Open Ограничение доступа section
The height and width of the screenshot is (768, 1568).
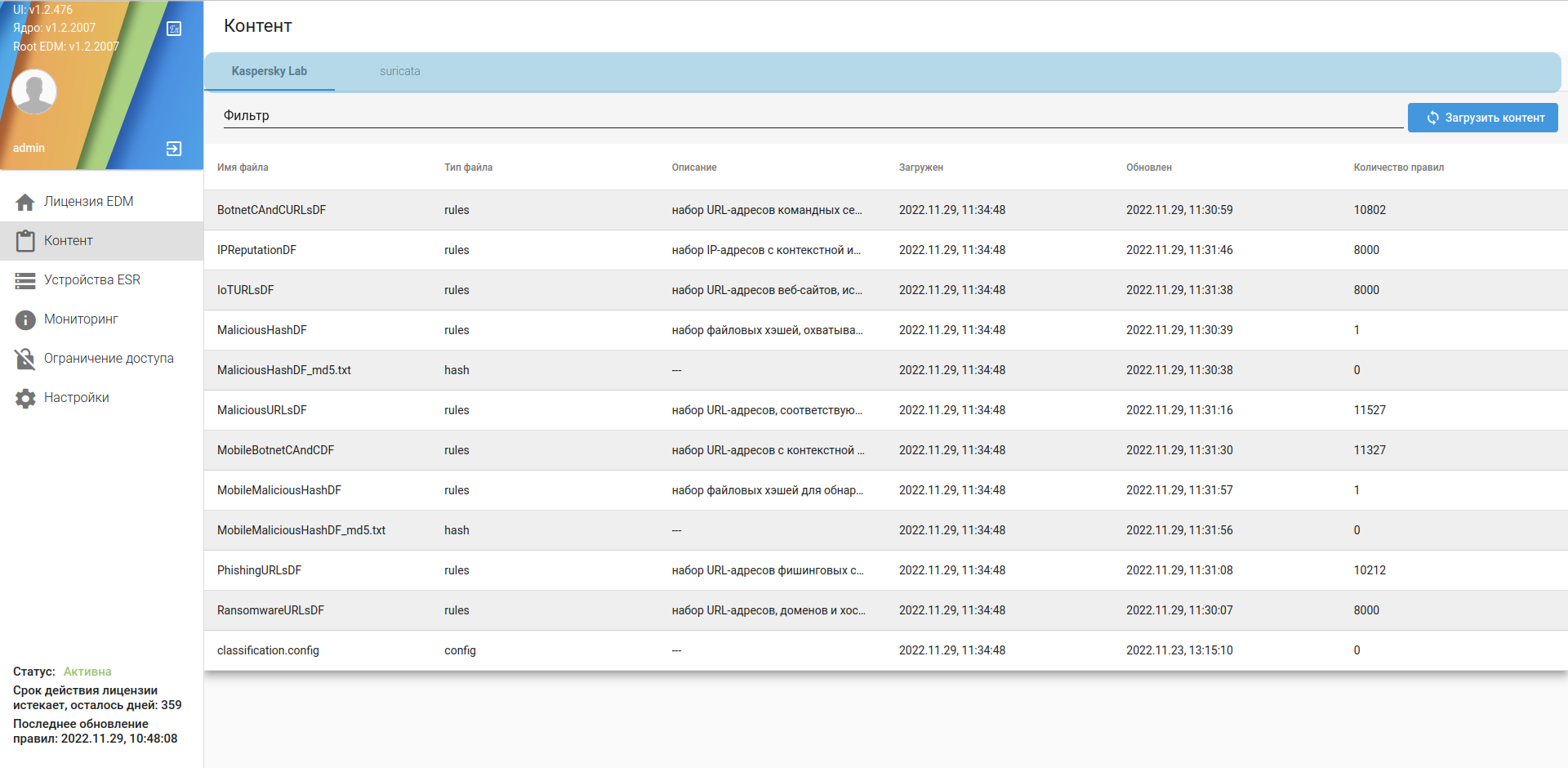pyautogui.click(x=101, y=359)
